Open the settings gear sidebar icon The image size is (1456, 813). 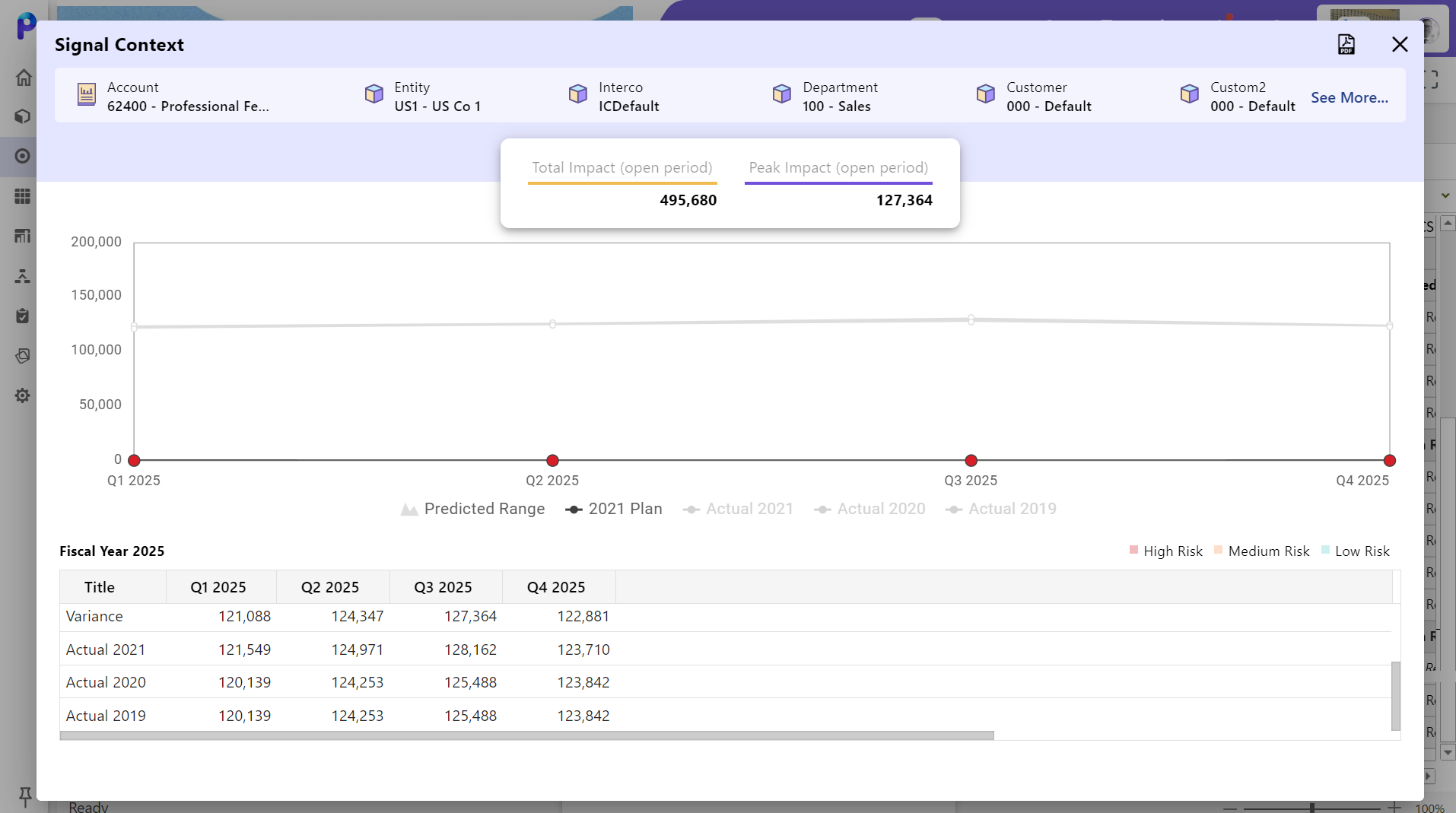[x=23, y=395]
